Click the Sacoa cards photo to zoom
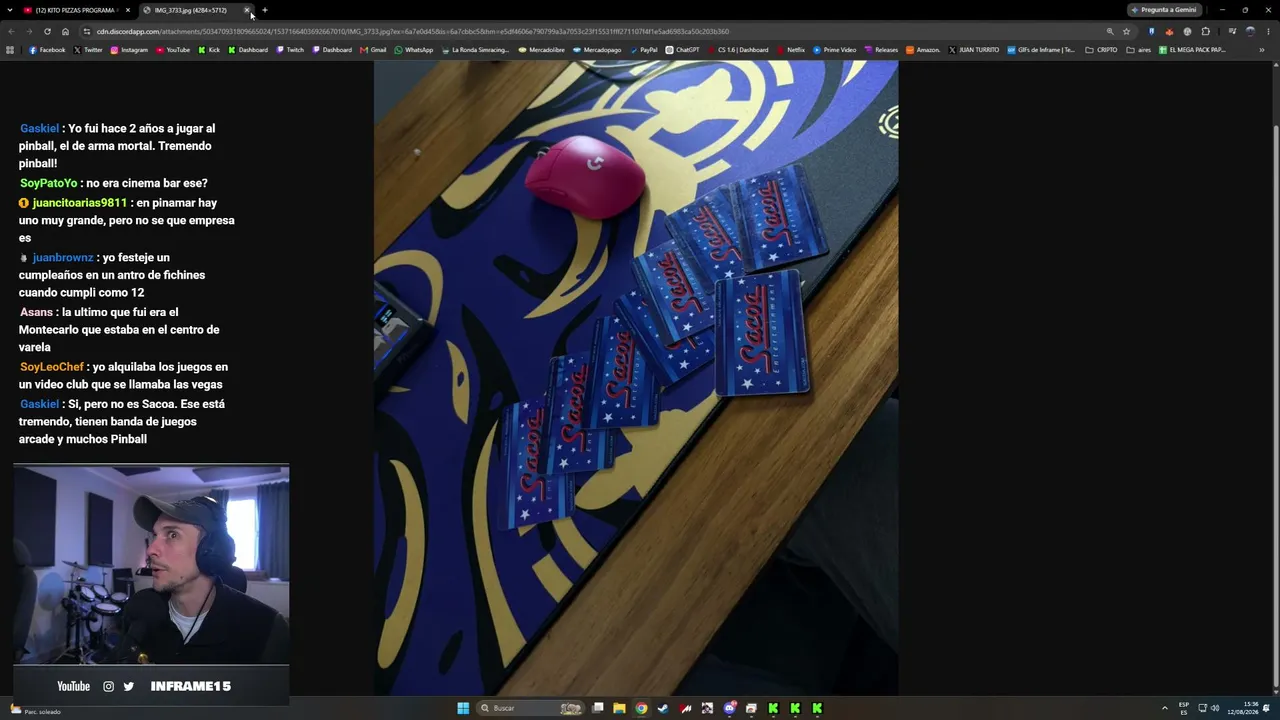Viewport: 1280px width, 720px height. click(x=636, y=378)
